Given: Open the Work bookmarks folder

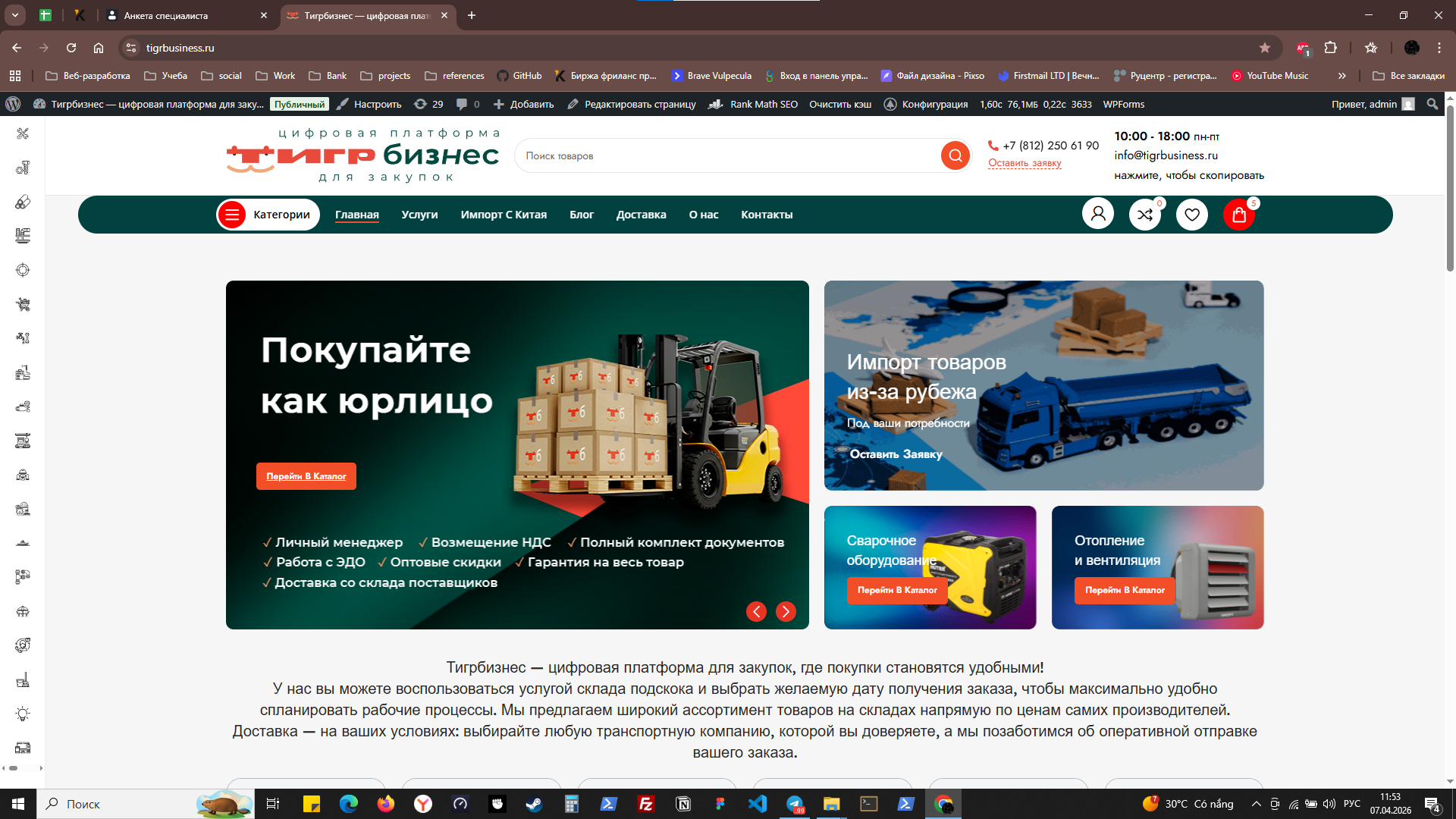Looking at the screenshot, I should click(276, 76).
